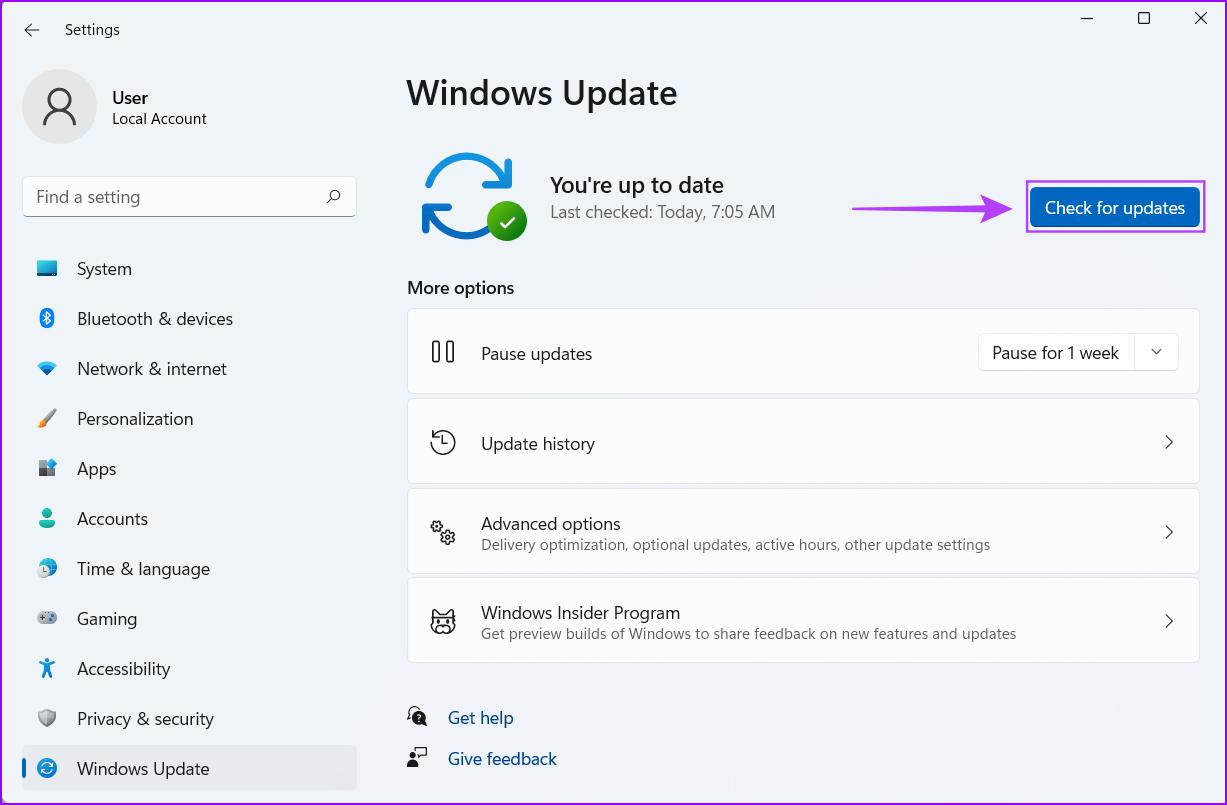Open the Get help link
The image size is (1227, 805).
tap(480, 718)
